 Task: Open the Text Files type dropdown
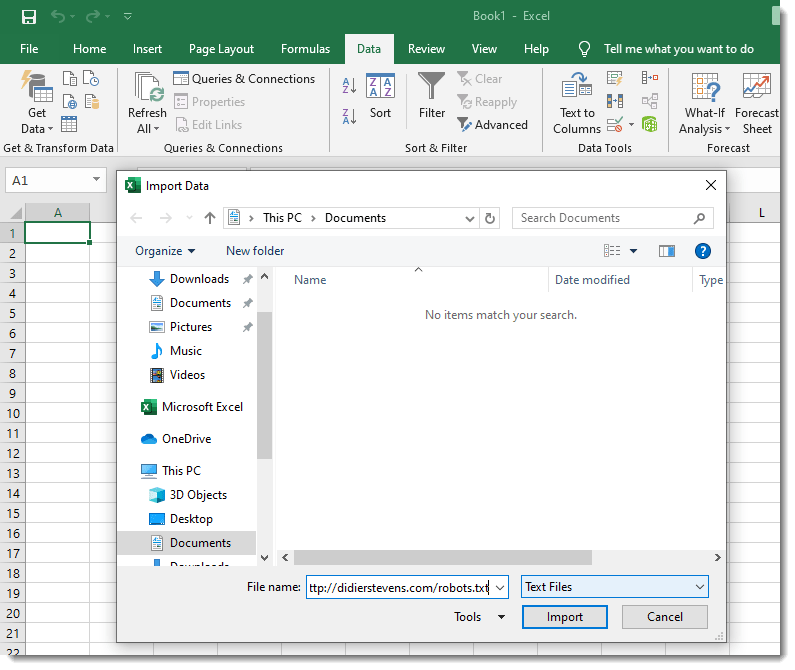614,587
